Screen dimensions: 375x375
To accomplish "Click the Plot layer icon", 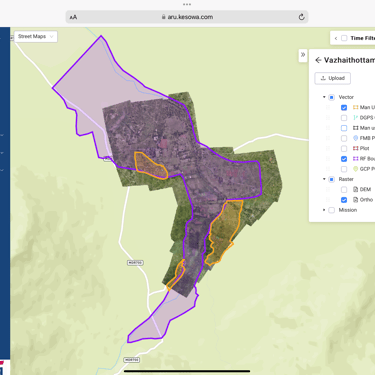I will (356, 148).
